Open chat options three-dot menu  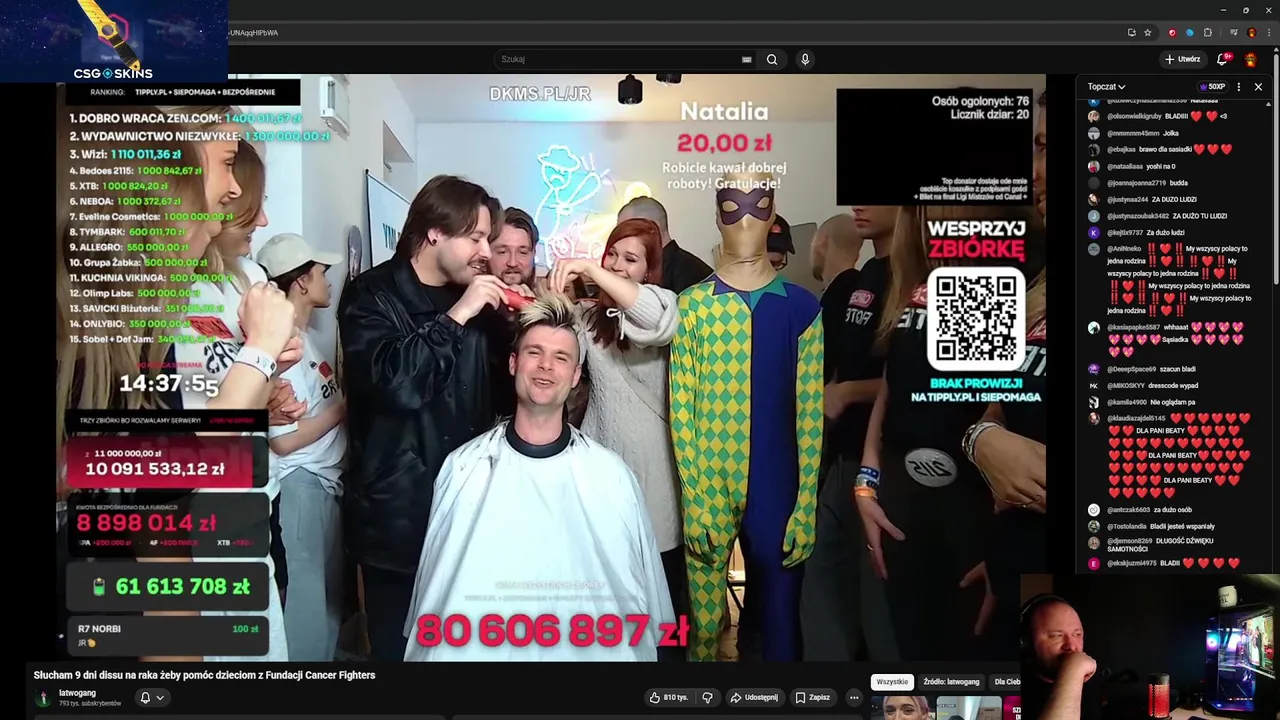(x=1239, y=87)
